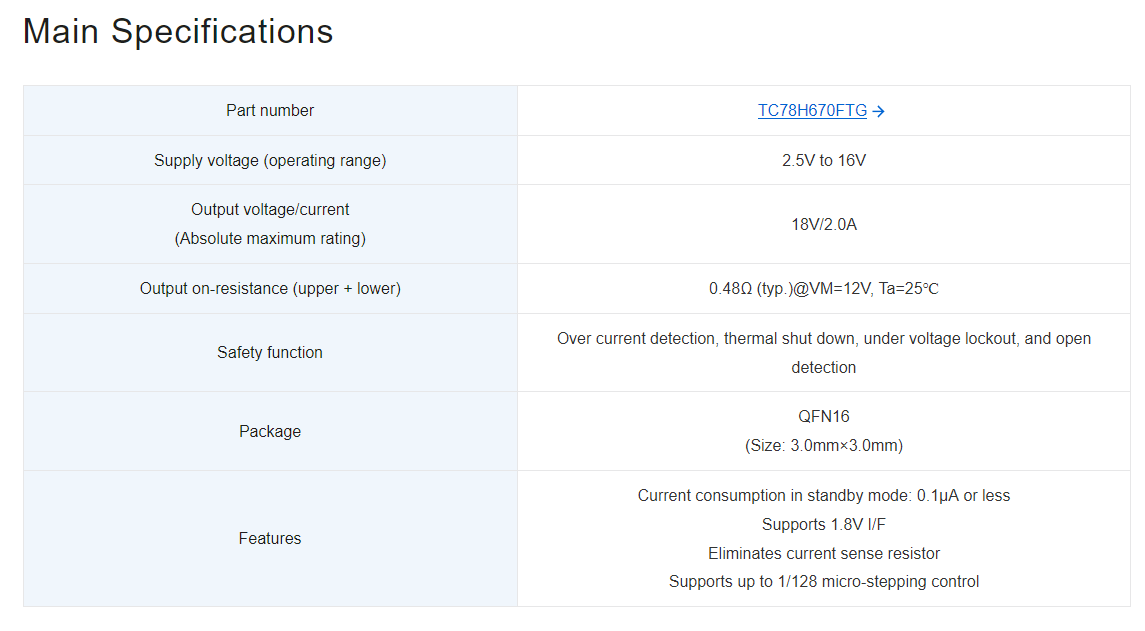Click the Safety function row label

pyautogui.click(x=269, y=352)
